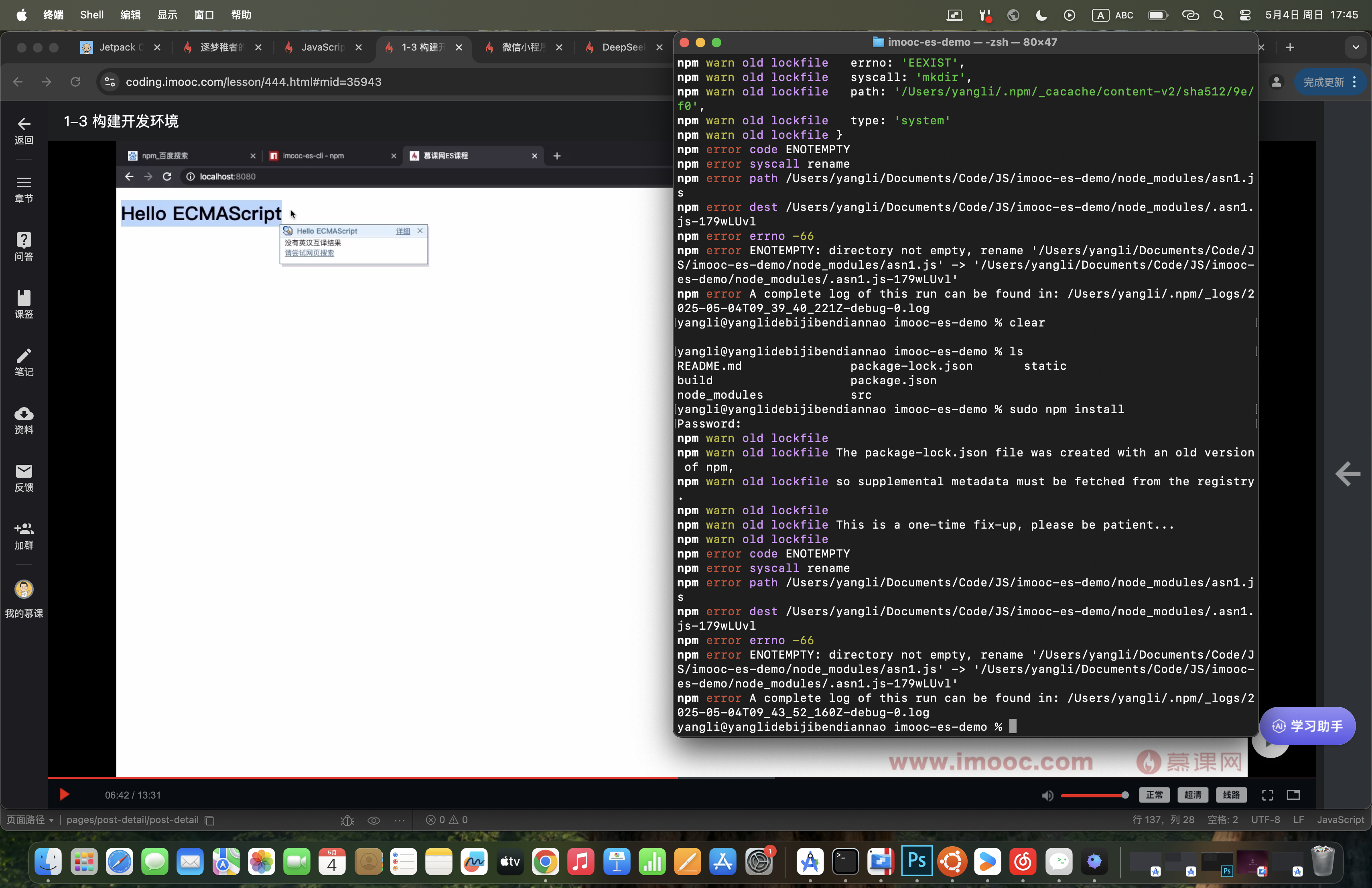The width and height of the screenshot is (1372, 888).
Task: Open the 编辑 edit menu
Action: (130, 14)
